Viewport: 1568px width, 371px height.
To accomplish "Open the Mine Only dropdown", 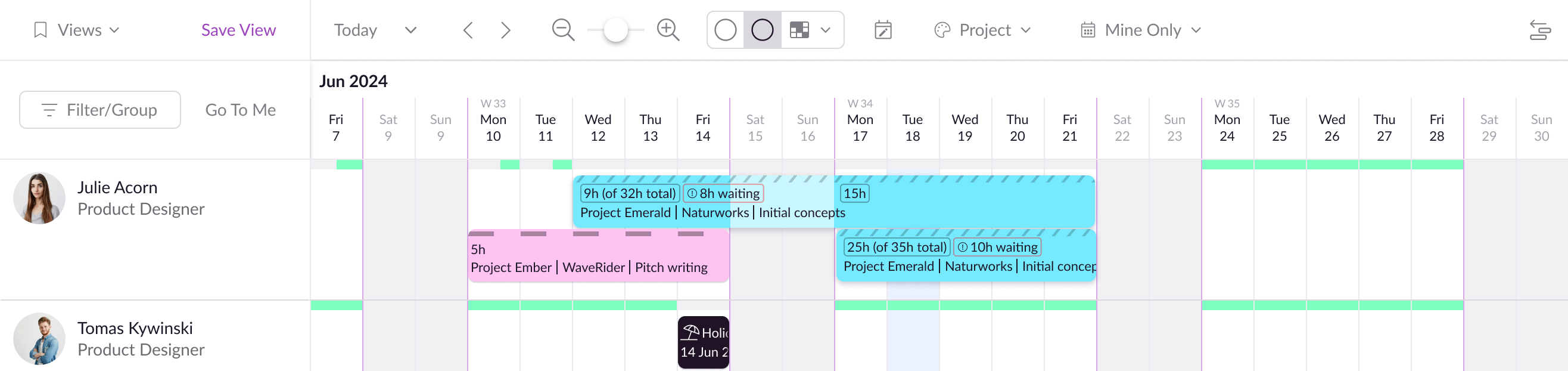I will pyautogui.click(x=1140, y=30).
